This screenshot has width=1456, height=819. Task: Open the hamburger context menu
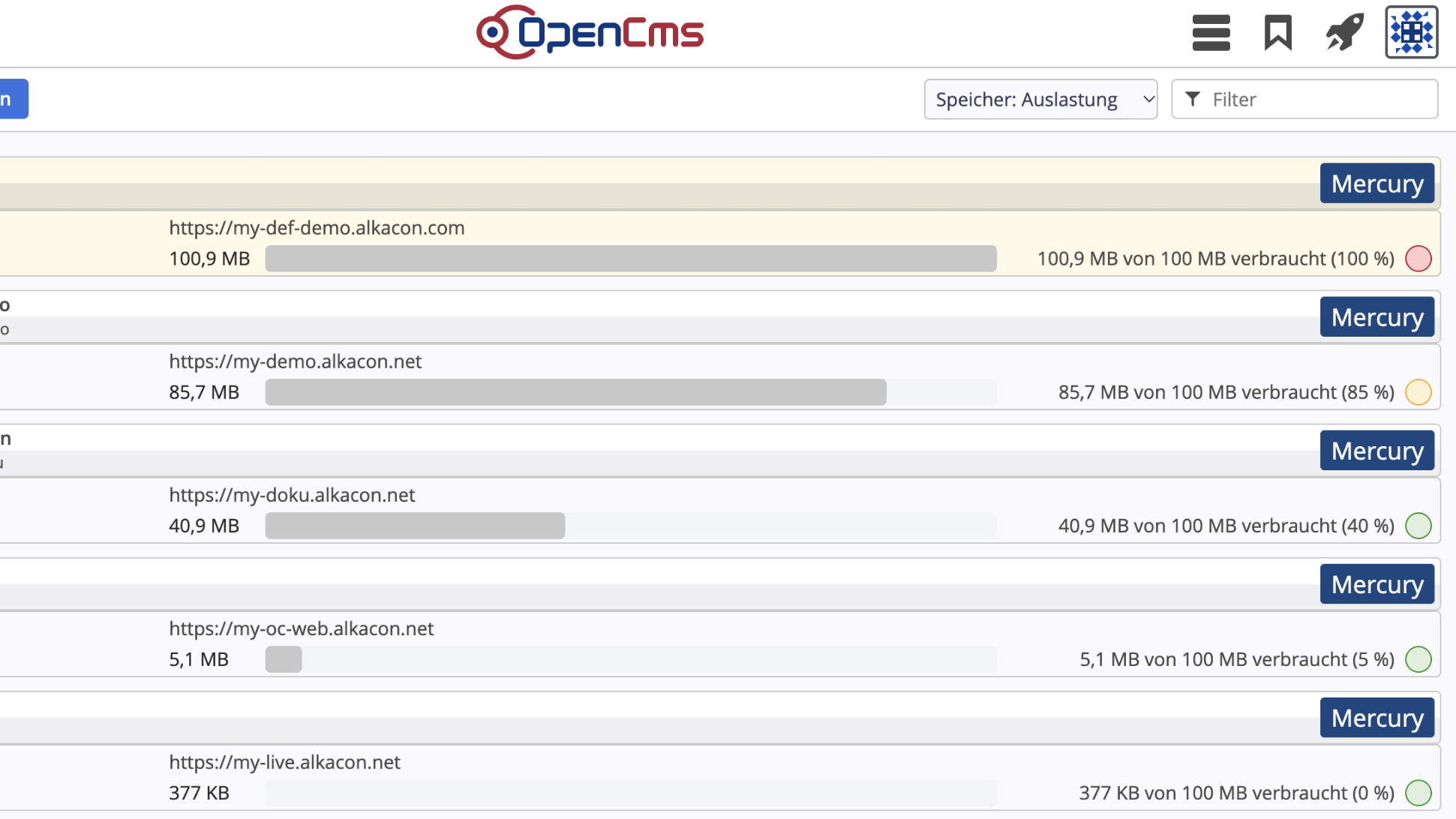click(x=1211, y=33)
